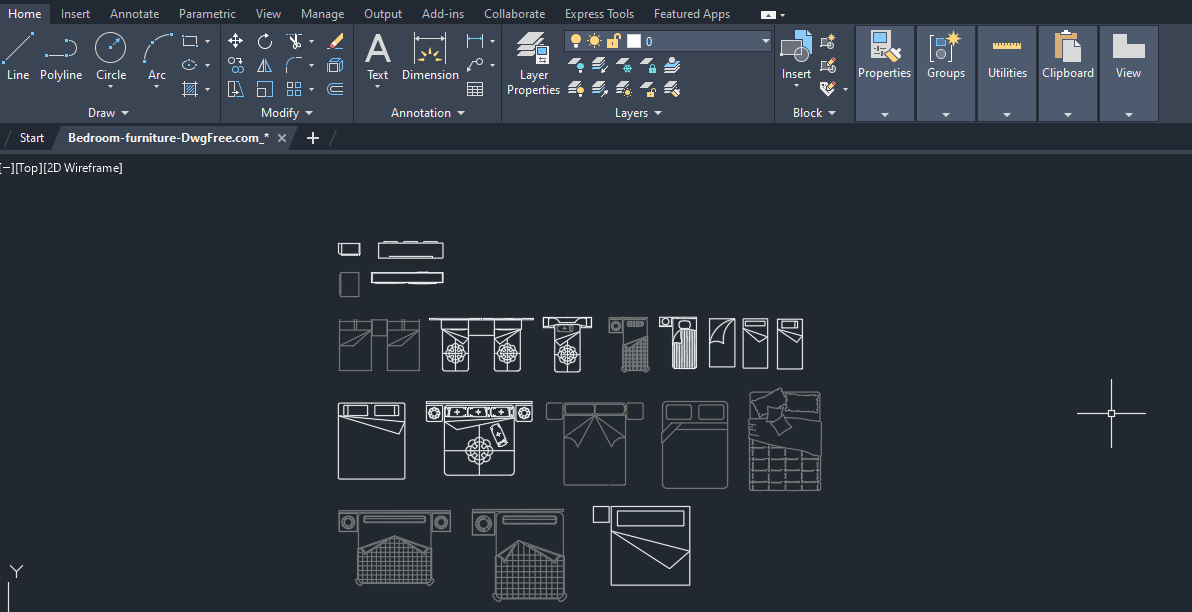This screenshot has height=612, width=1192.
Task: Select the Arc tool icon
Action: pos(157,48)
